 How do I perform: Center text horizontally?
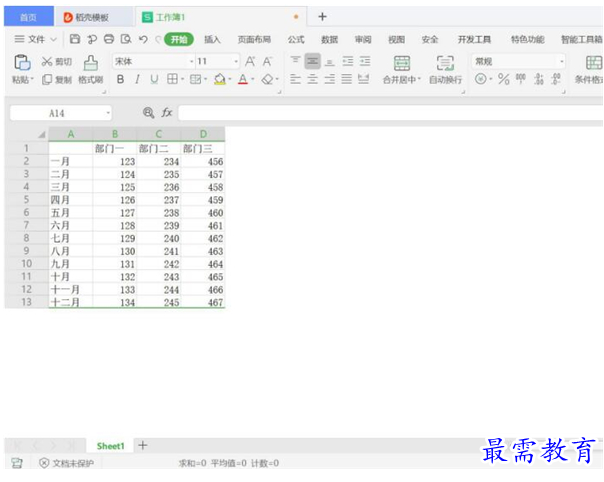click(312, 79)
